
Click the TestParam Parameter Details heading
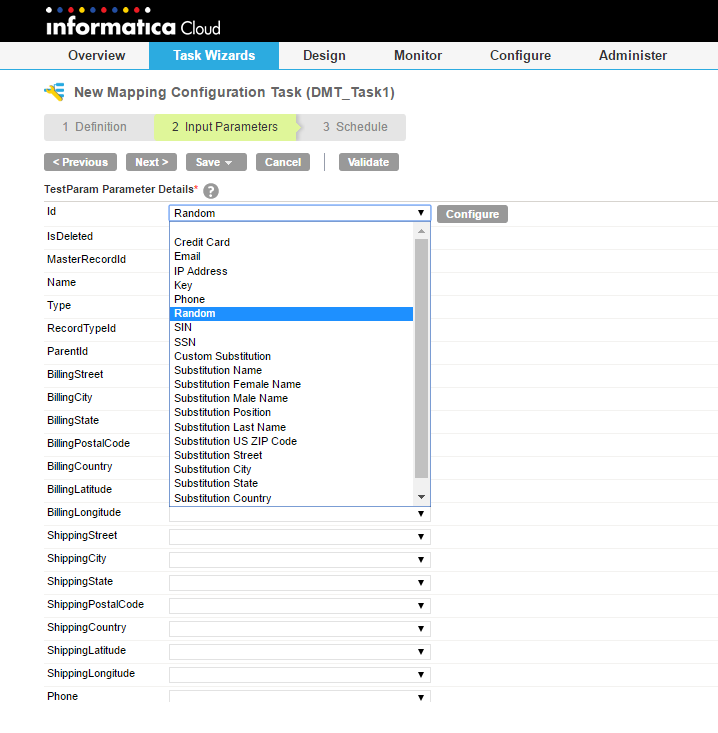point(119,189)
